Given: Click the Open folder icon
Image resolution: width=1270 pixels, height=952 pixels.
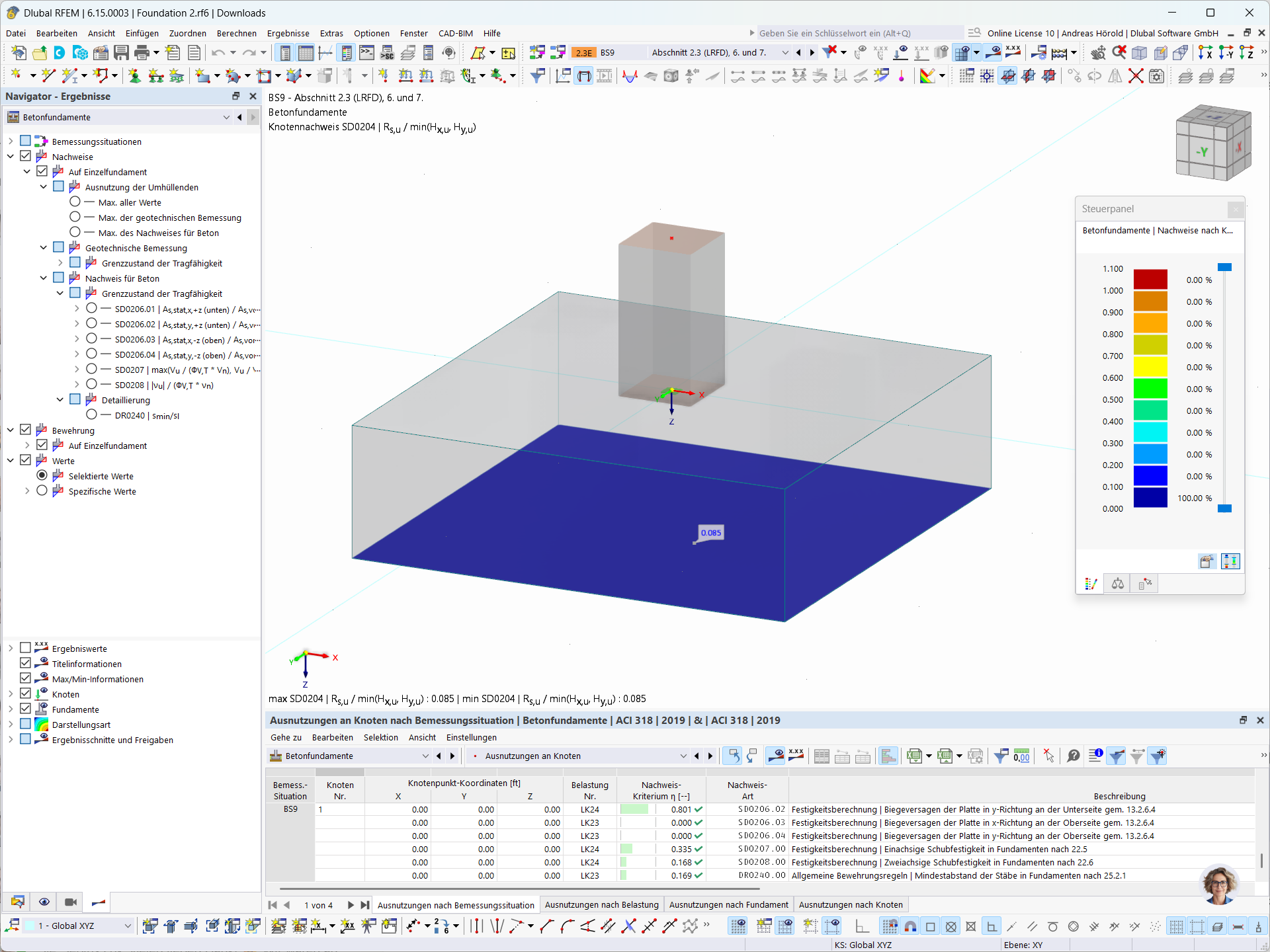Looking at the screenshot, I should [40, 53].
